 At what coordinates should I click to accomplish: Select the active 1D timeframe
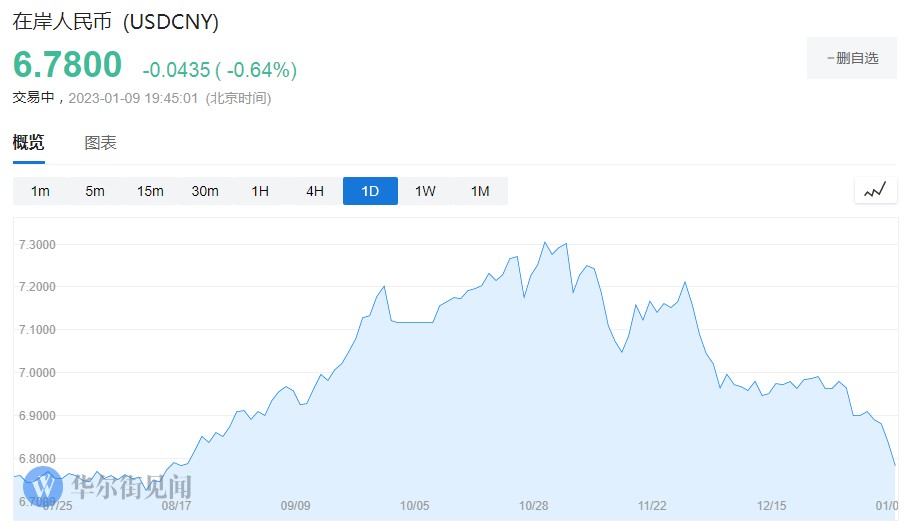370,191
